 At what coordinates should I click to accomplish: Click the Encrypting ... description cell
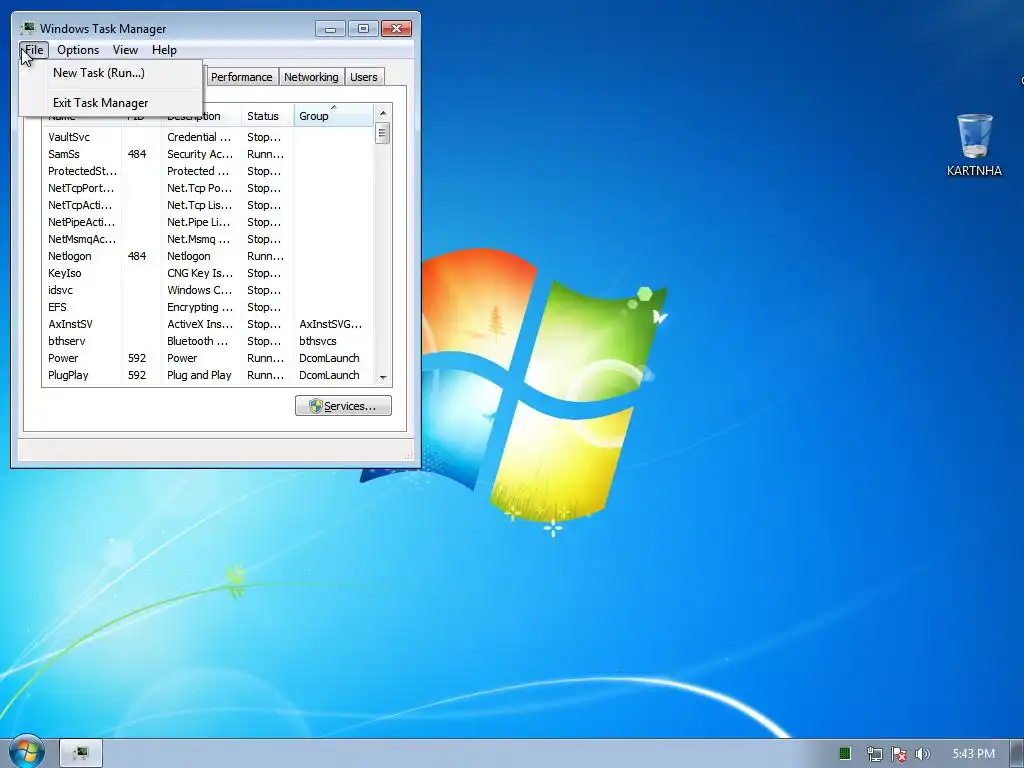pyautogui.click(x=200, y=307)
